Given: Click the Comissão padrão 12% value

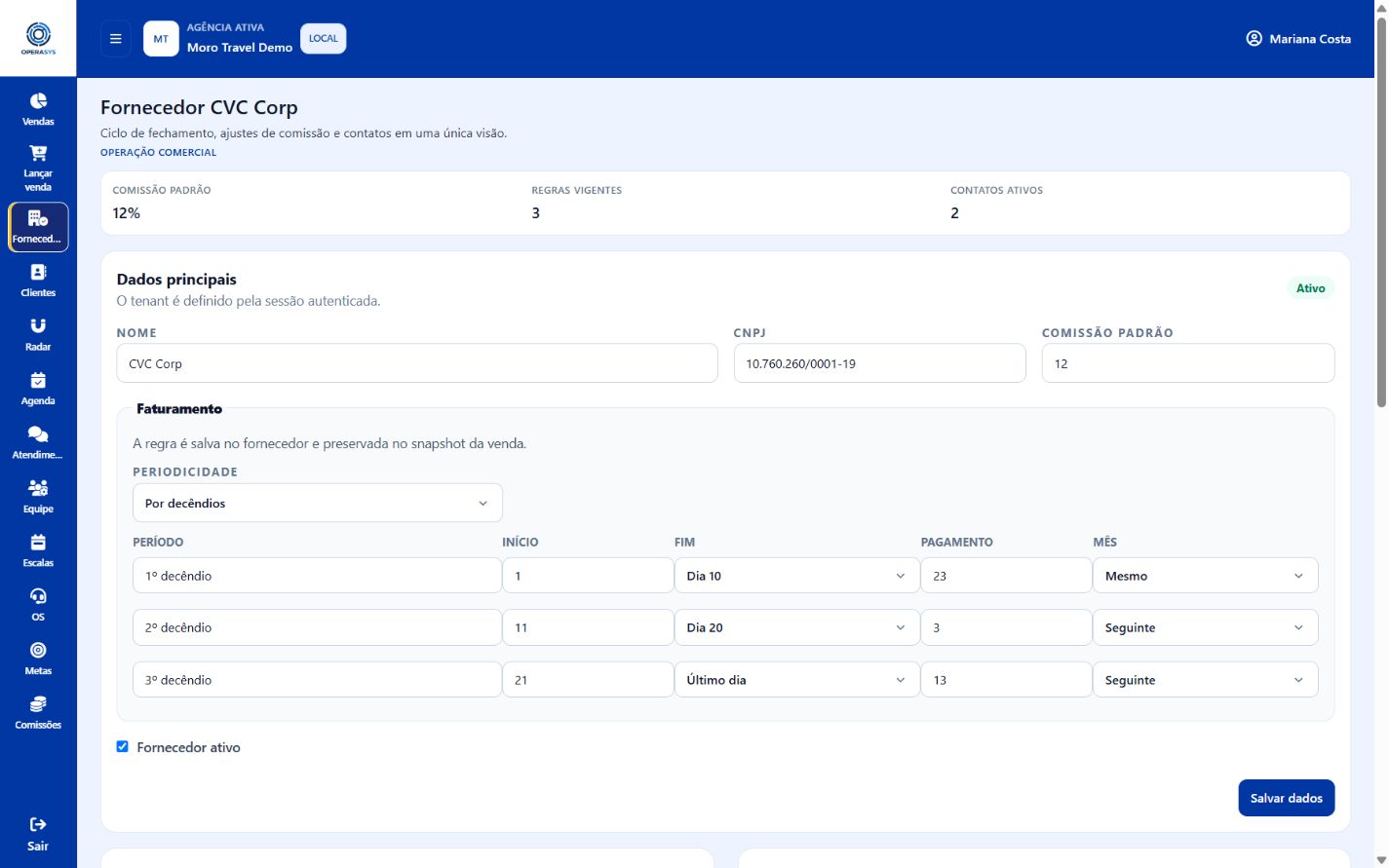Looking at the screenshot, I should [x=127, y=213].
